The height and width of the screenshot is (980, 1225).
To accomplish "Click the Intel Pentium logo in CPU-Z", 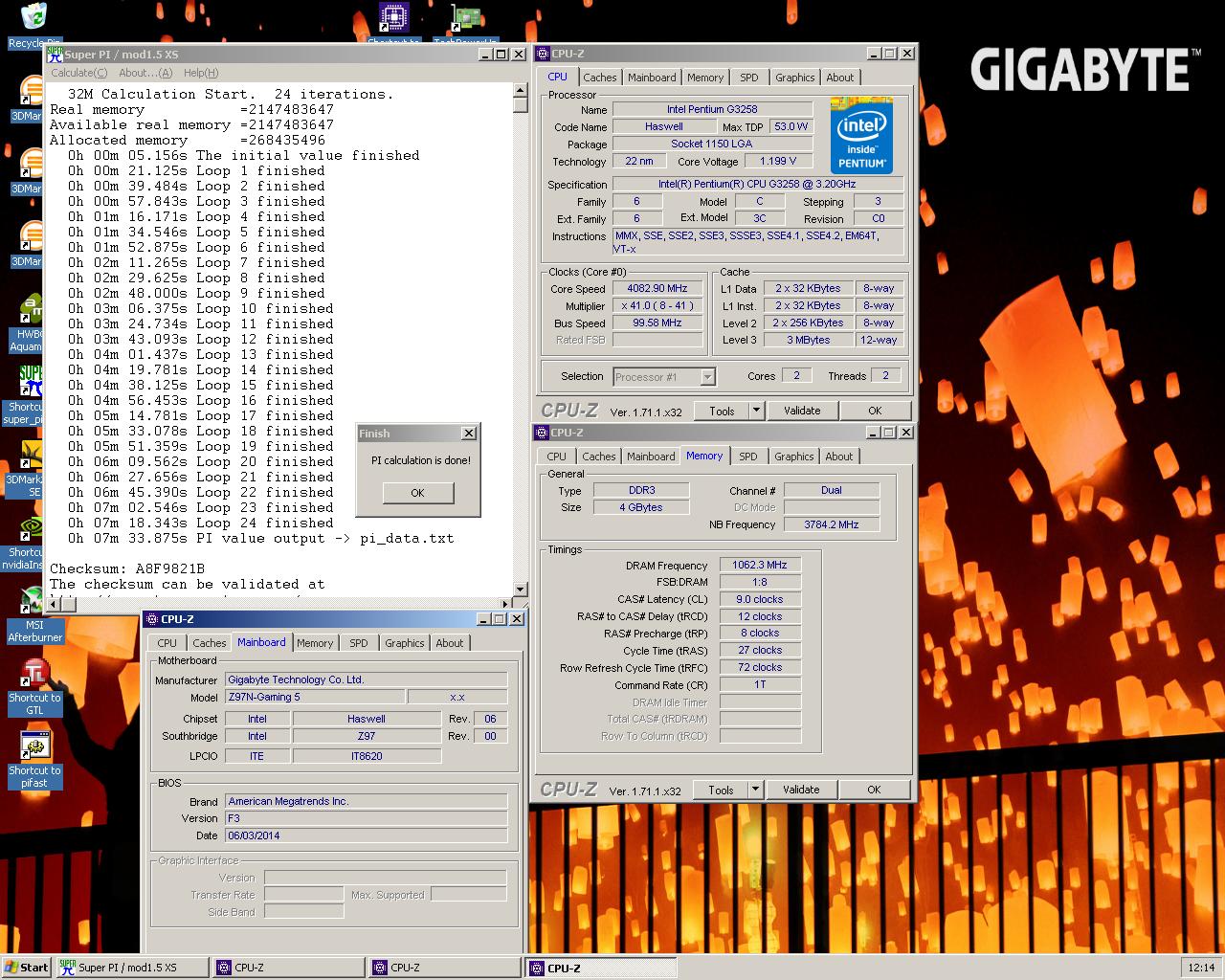I will click(x=861, y=135).
